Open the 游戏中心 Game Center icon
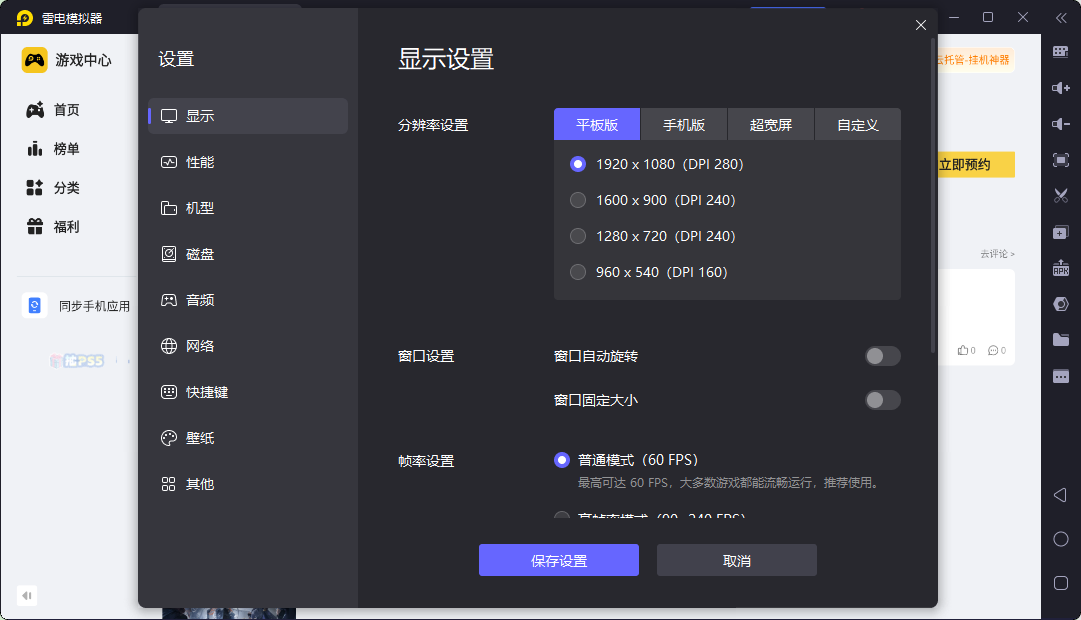Viewport: 1081px width, 620px height. click(x=33, y=59)
